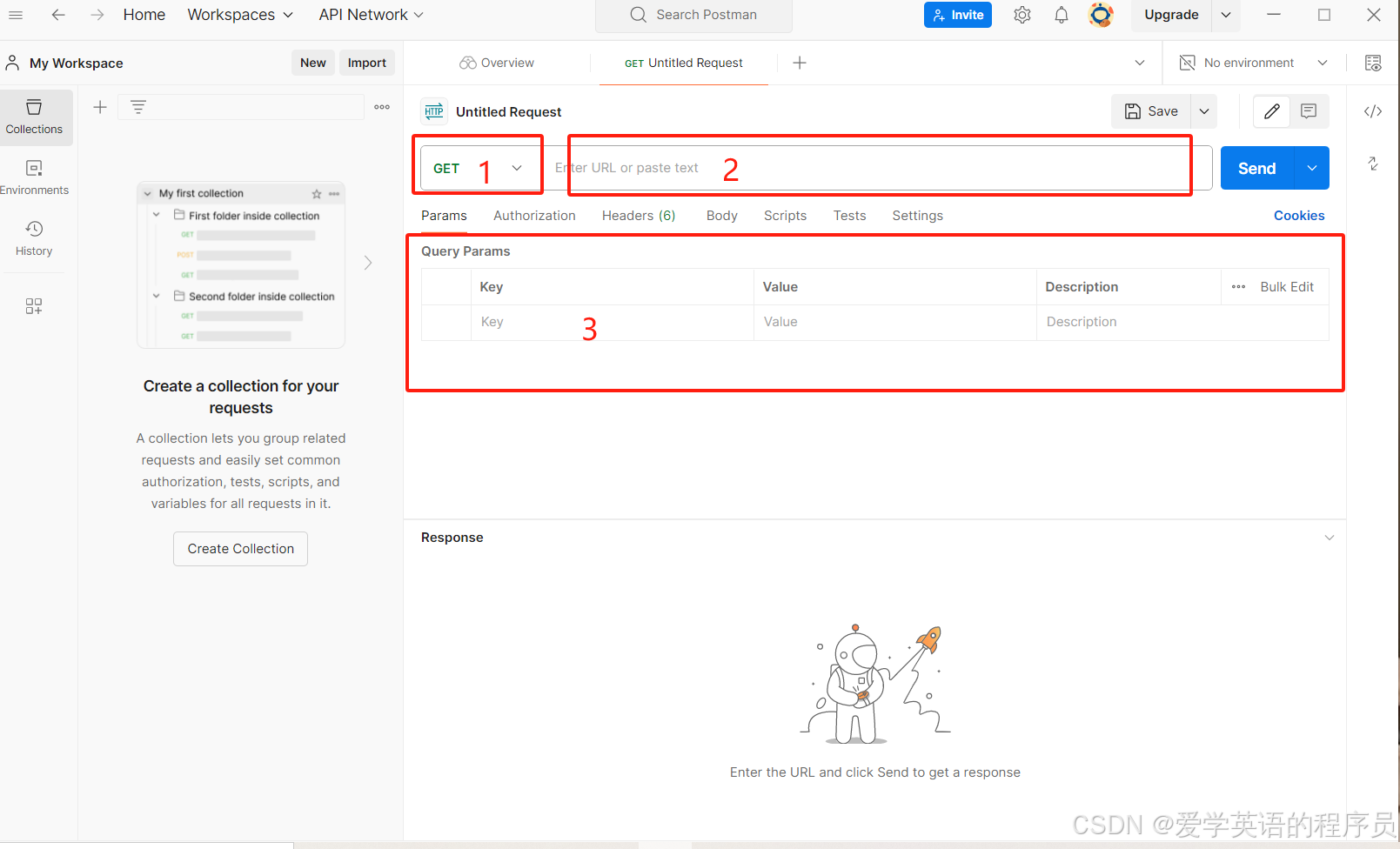Switch to the Headers (6) tab
Image resolution: width=1400 pixels, height=849 pixels.
(x=639, y=216)
